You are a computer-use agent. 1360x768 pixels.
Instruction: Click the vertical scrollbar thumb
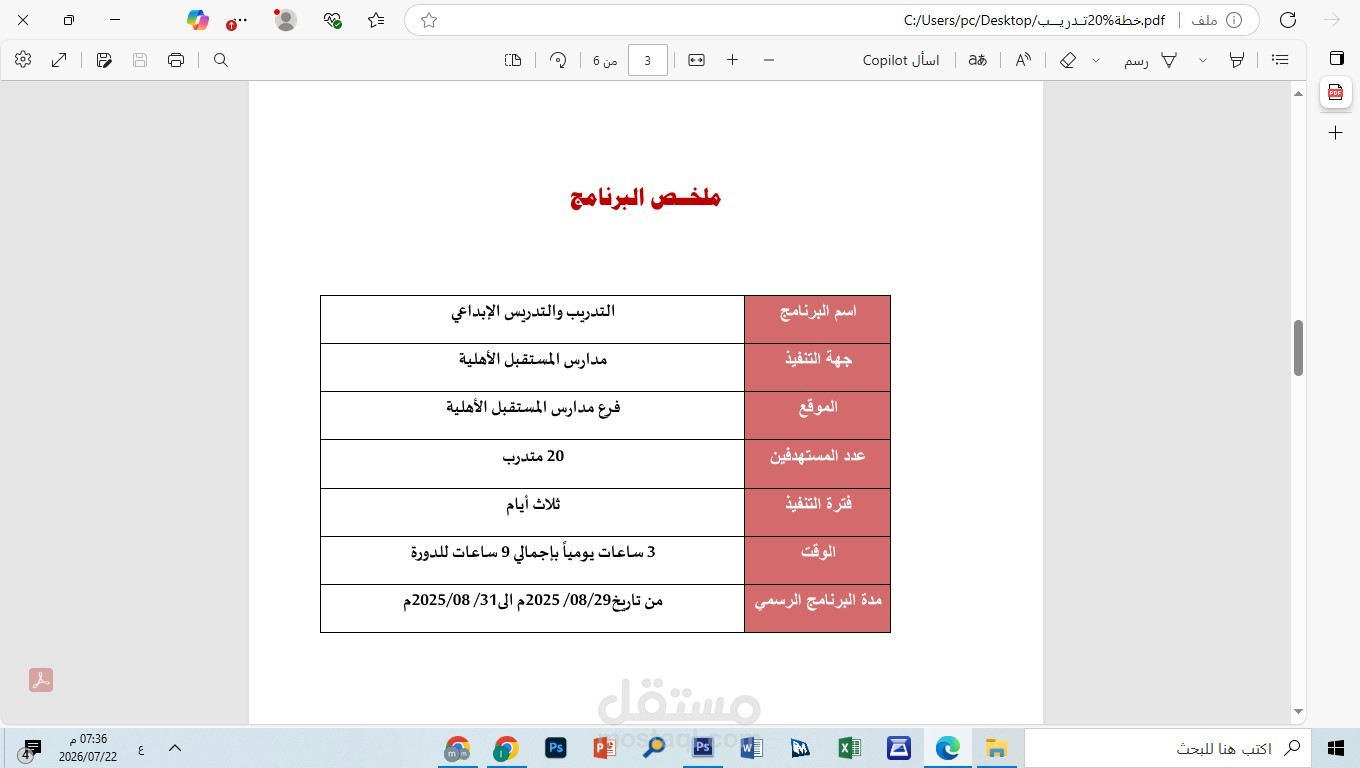(1298, 348)
